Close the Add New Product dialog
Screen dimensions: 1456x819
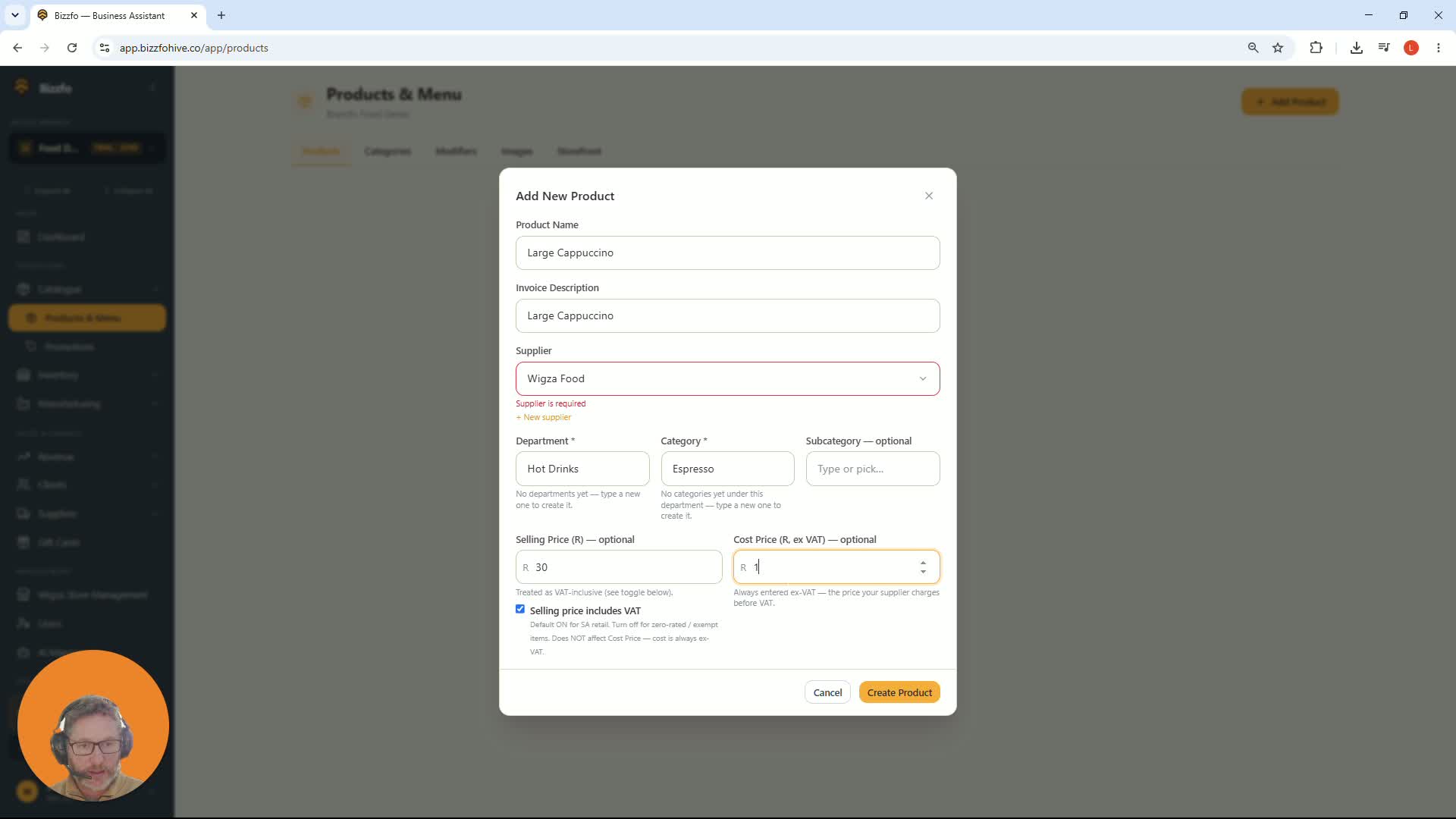[x=929, y=196]
